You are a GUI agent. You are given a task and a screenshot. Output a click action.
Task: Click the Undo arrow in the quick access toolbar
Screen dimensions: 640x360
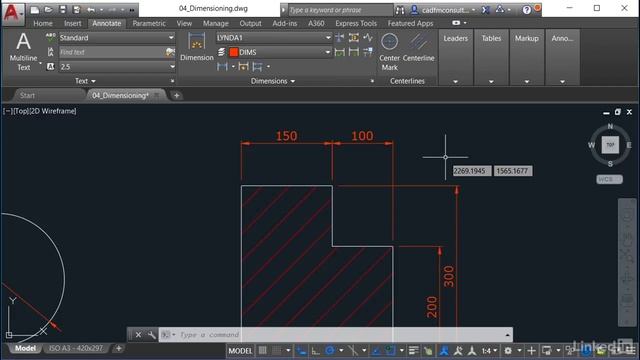91,9
